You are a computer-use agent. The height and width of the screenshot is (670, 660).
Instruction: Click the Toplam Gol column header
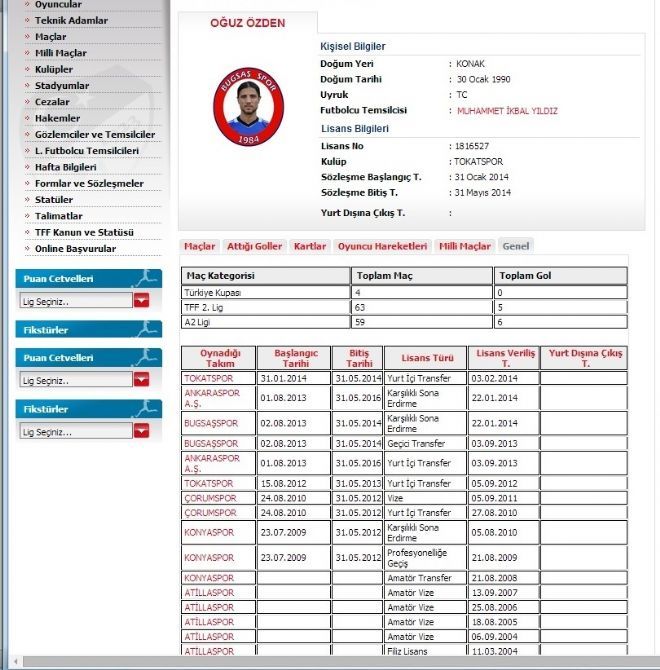click(560, 276)
